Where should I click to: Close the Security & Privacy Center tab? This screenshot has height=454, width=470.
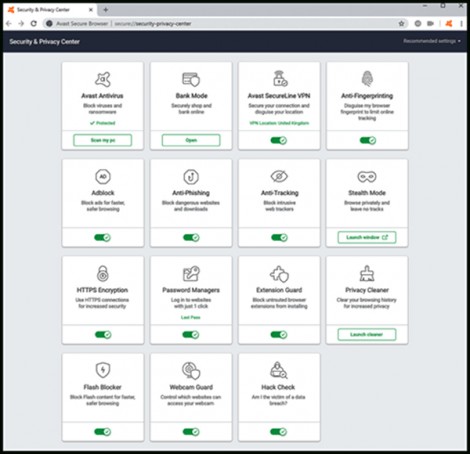[x=91, y=10]
